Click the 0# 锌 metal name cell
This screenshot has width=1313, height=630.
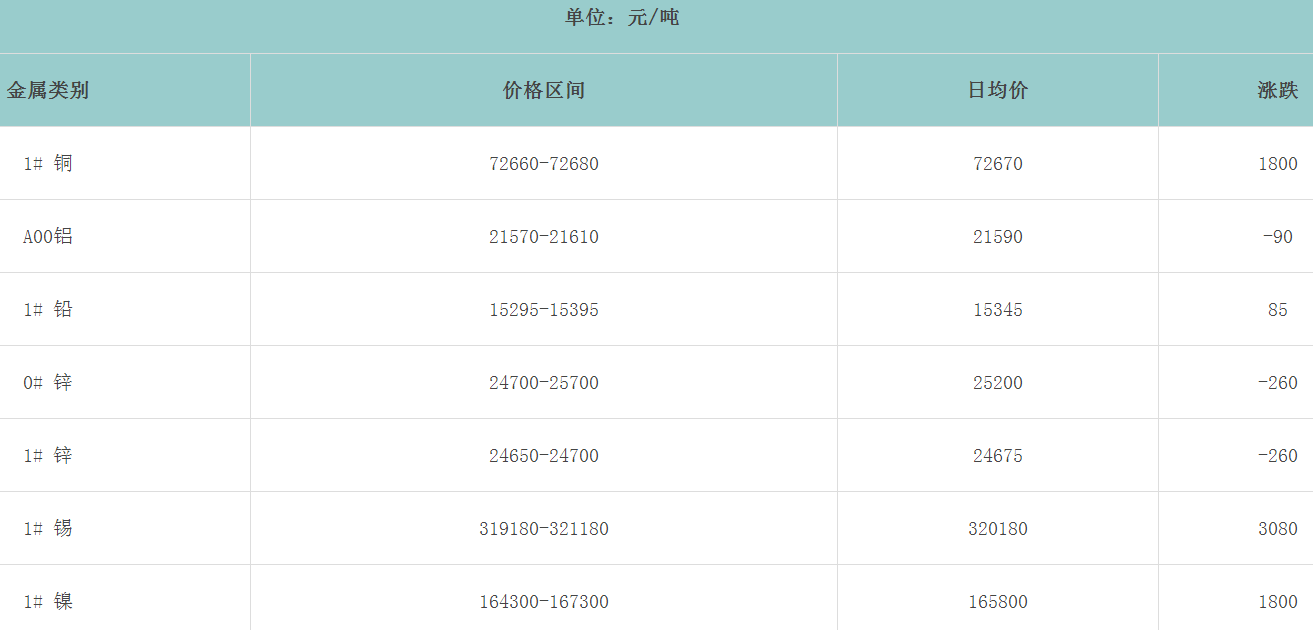pyautogui.click(x=48, y=383)
